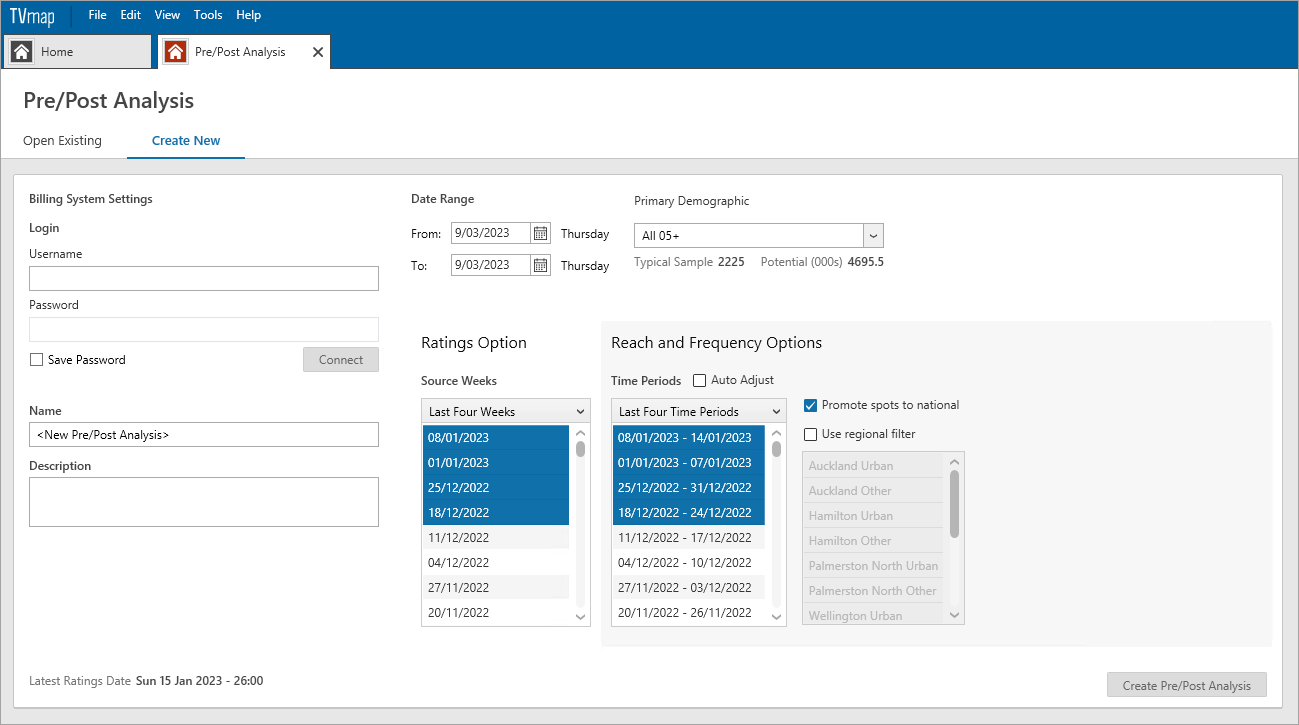Open the File menu

pyautogui.click(x=98, y=15)
